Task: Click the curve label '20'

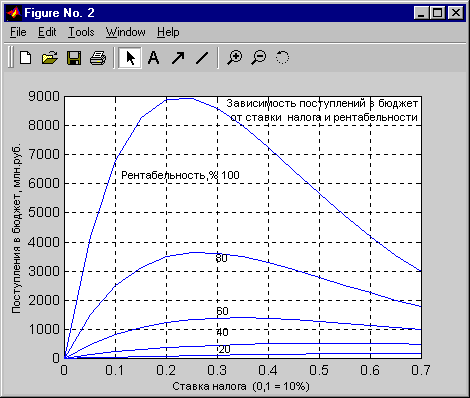Action: pyautogui.click(x=224, y=349)
